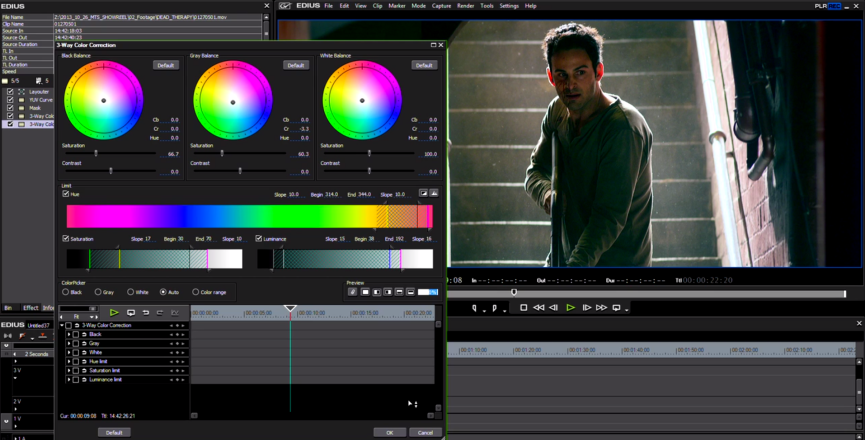This screenshot has height=440, width=865.
Task: Open the loop playback dropdown arrow under the monitor
Action: click(627, 310)
